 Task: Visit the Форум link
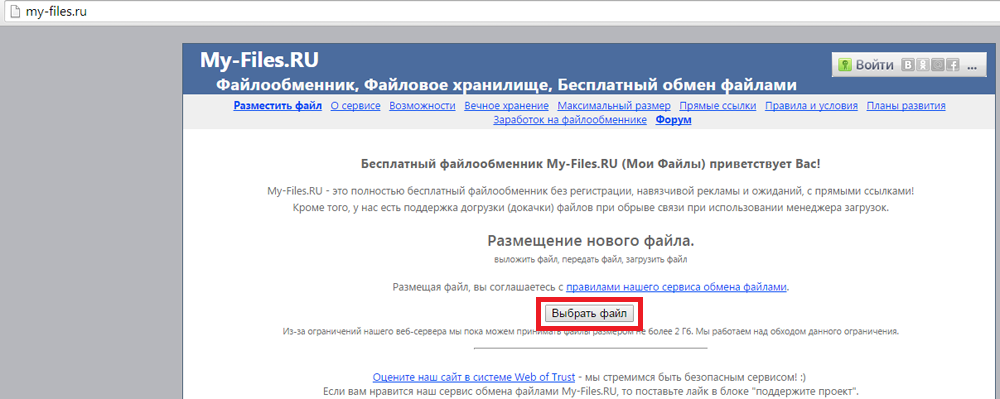coord(673,120)
